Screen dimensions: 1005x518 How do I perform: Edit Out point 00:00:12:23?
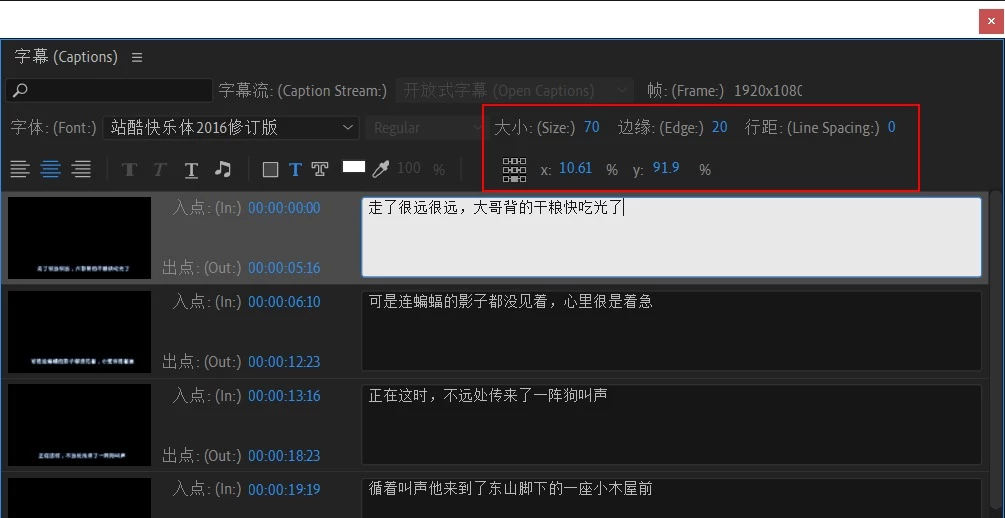[x=284, y=362]
